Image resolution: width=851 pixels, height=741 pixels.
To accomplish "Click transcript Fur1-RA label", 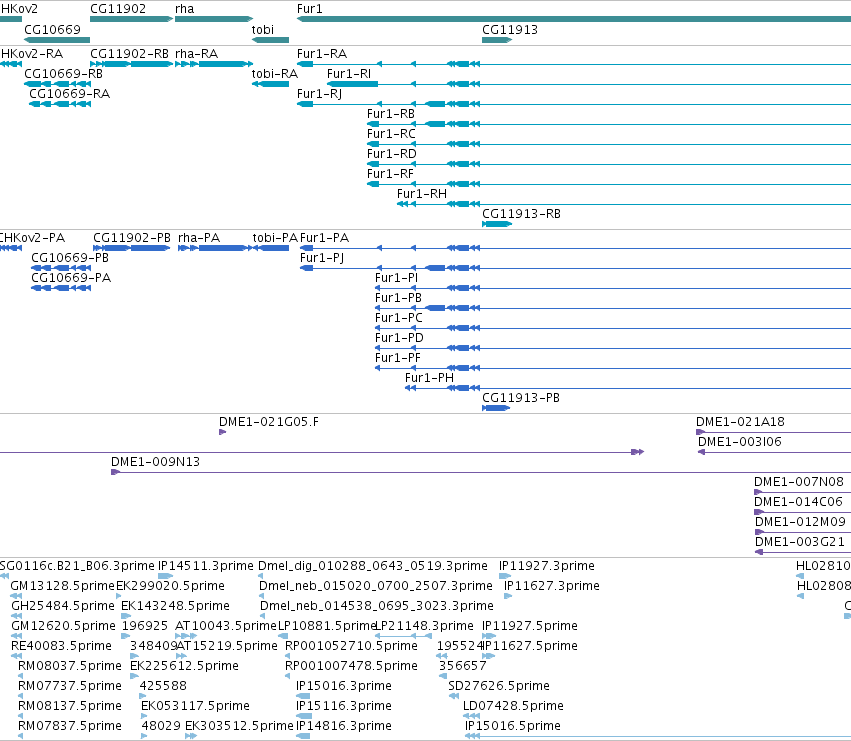I will pos(322,54).
